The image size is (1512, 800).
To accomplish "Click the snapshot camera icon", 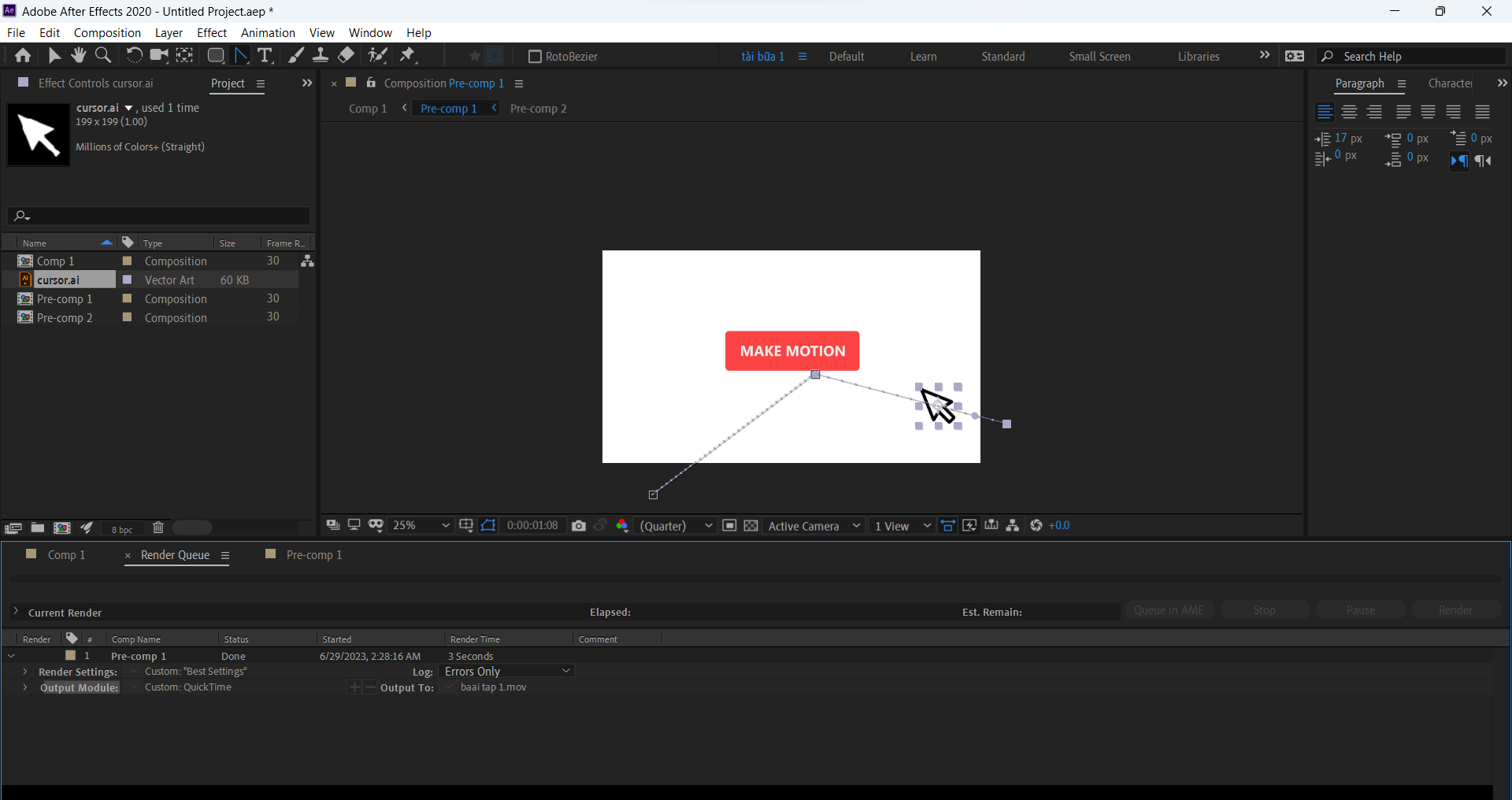I will click(579, 526).
